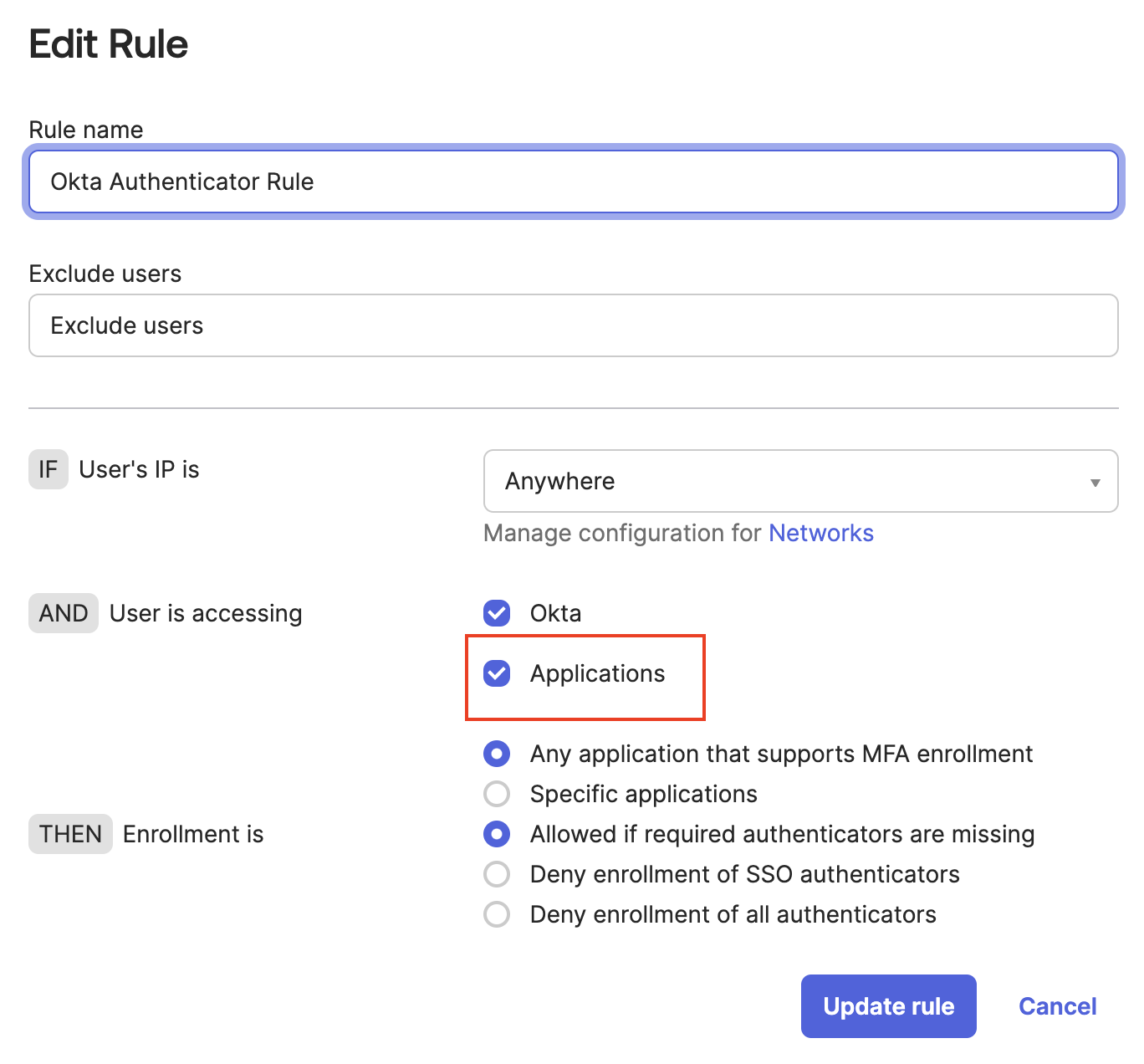The width and height of the screenshot is (1144, 1064).
Task: Cancel editing the rule
Action: click(x=1057, y=1006)
